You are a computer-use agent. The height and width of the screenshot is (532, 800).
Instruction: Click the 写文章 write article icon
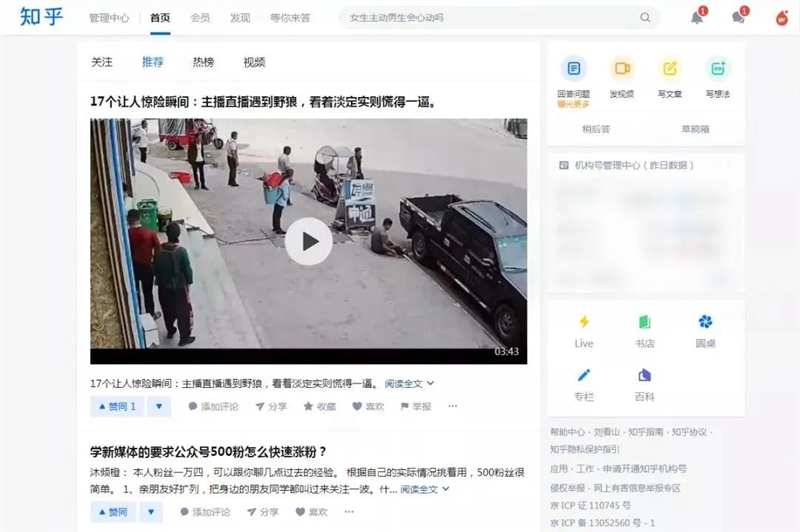(x=670, y=68)
